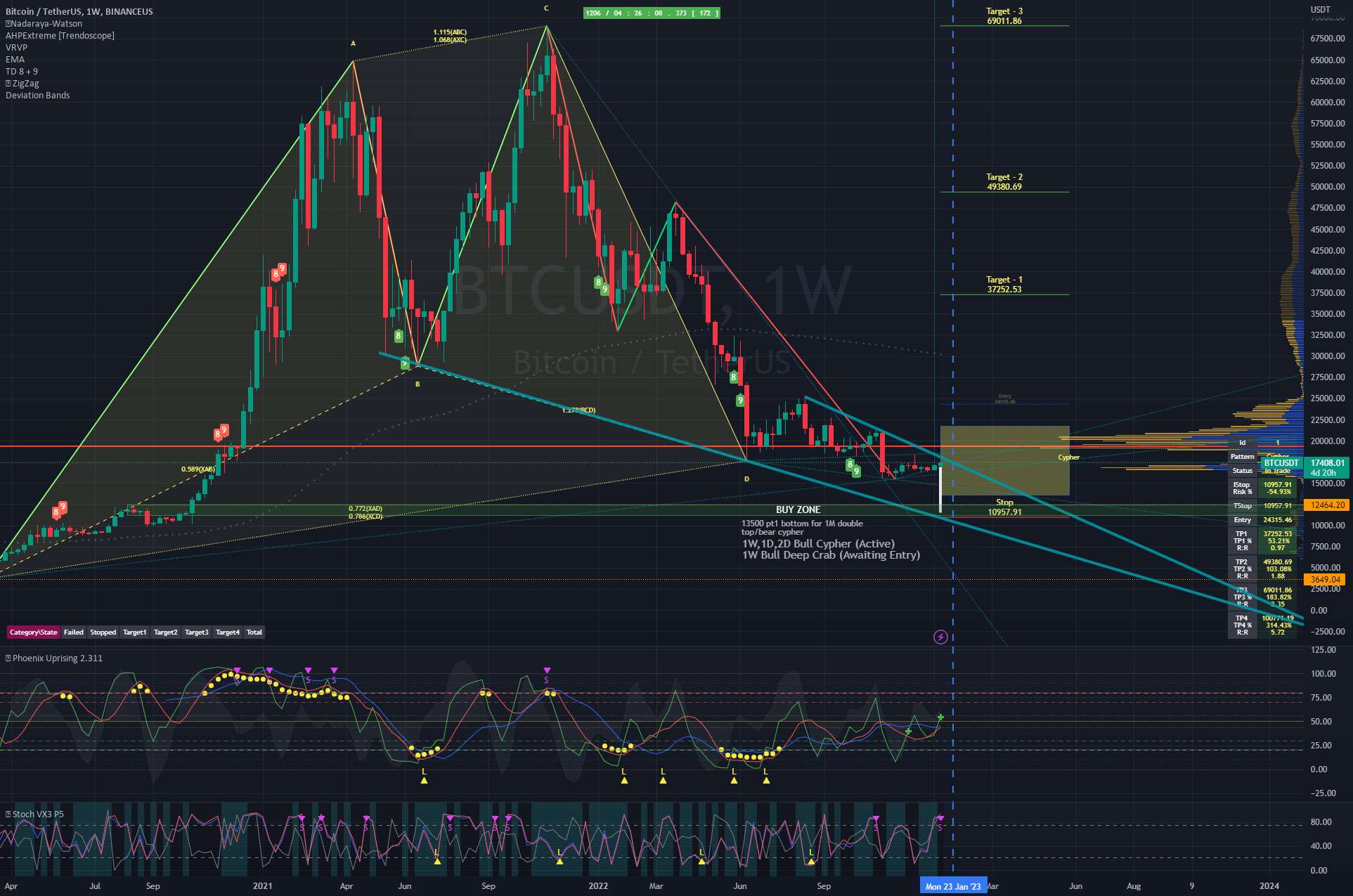Click the Stopped column header

click(103, 632)
